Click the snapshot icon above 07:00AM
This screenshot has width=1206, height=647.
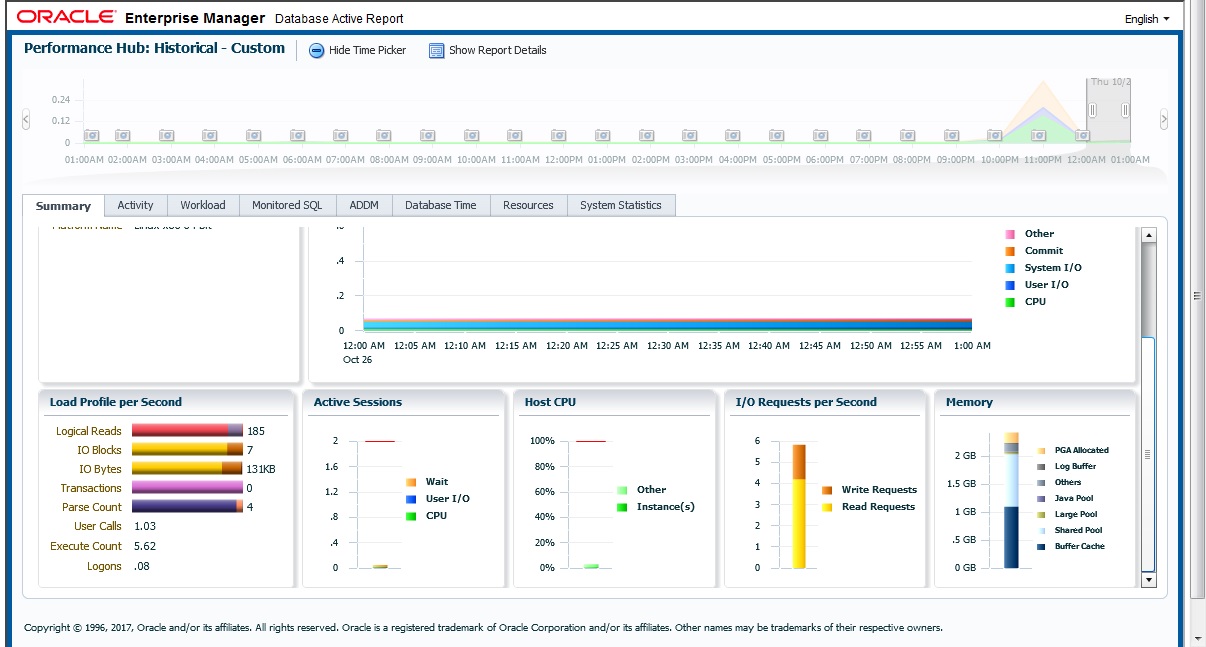point(340,135)
